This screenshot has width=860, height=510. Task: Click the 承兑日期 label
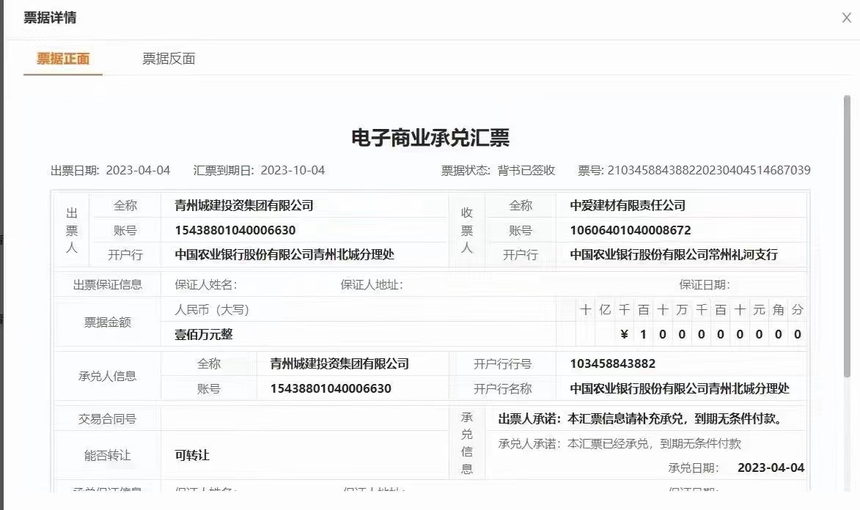[x=693, y=468]
